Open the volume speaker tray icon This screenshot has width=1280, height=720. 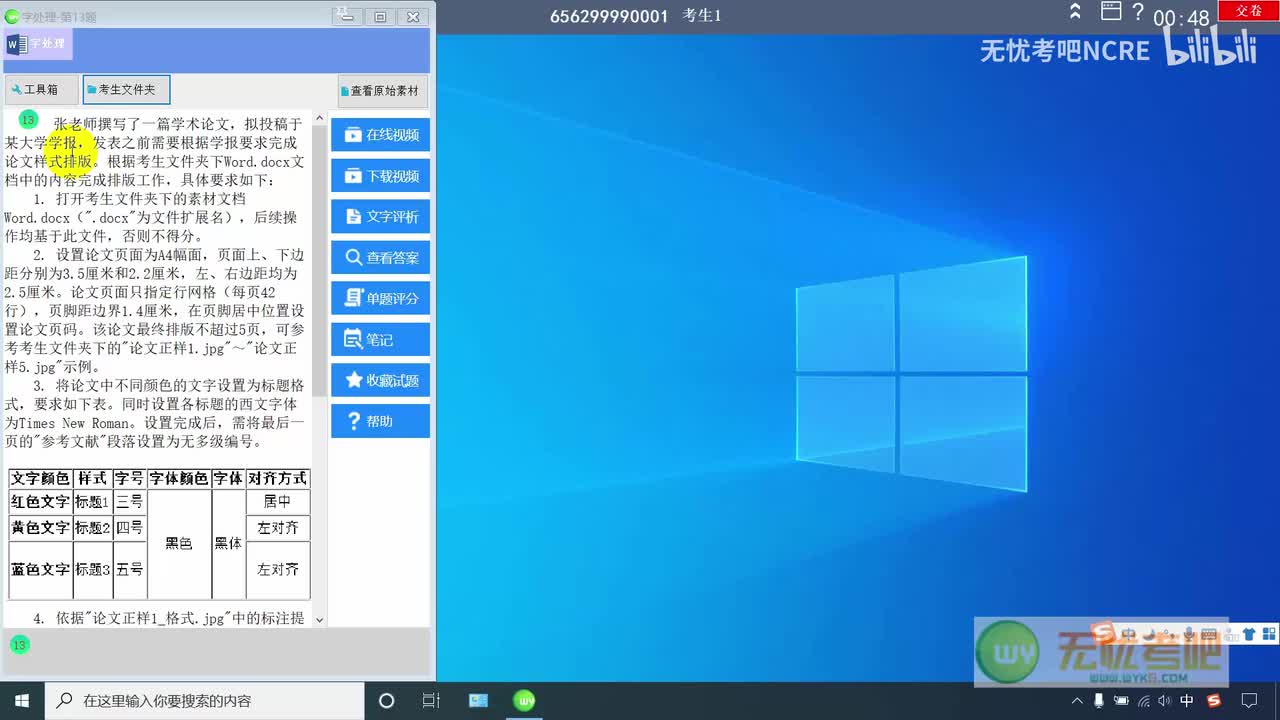click(x=1165, y=701)
